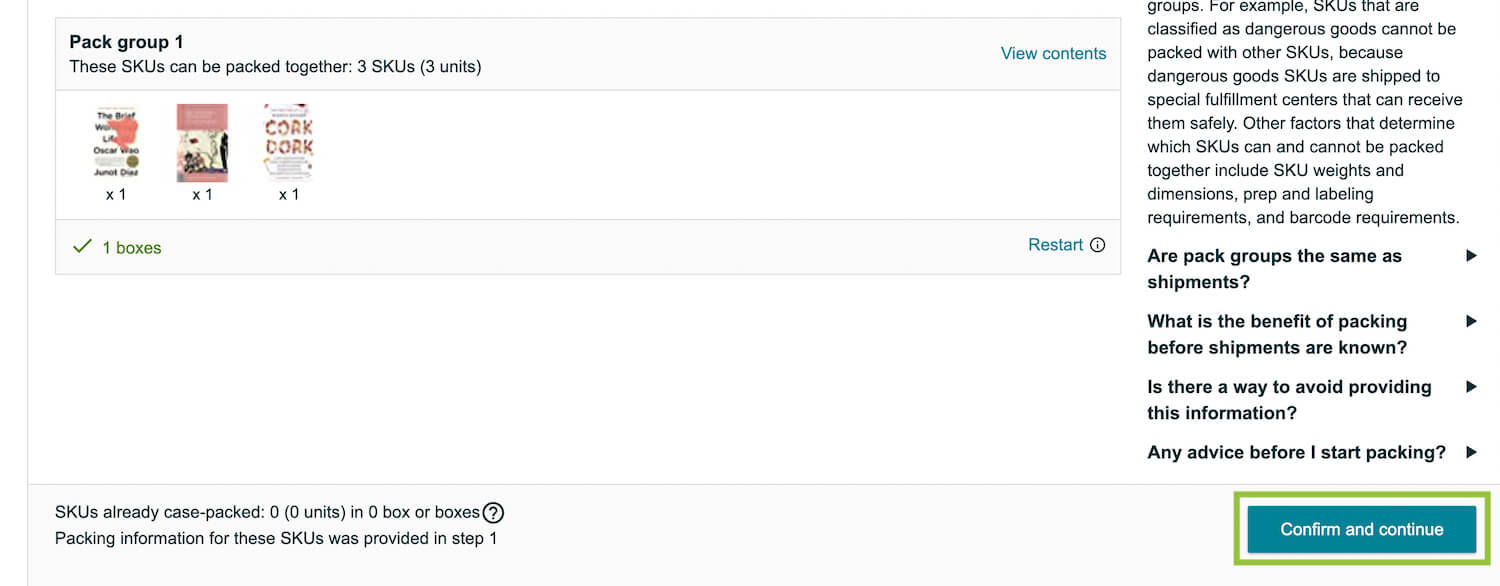Select the Cork Dork book cover thumbnail
The width and height of the screenshot is (1500, 586).
[288, 143]
